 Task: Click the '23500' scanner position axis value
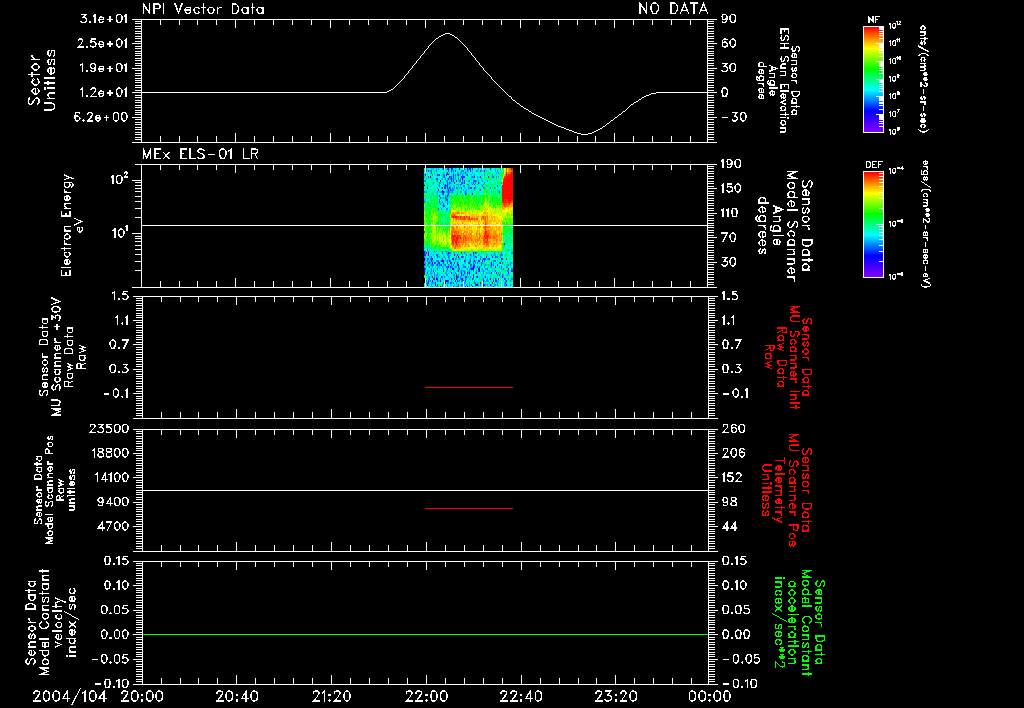tap(108, 429)
